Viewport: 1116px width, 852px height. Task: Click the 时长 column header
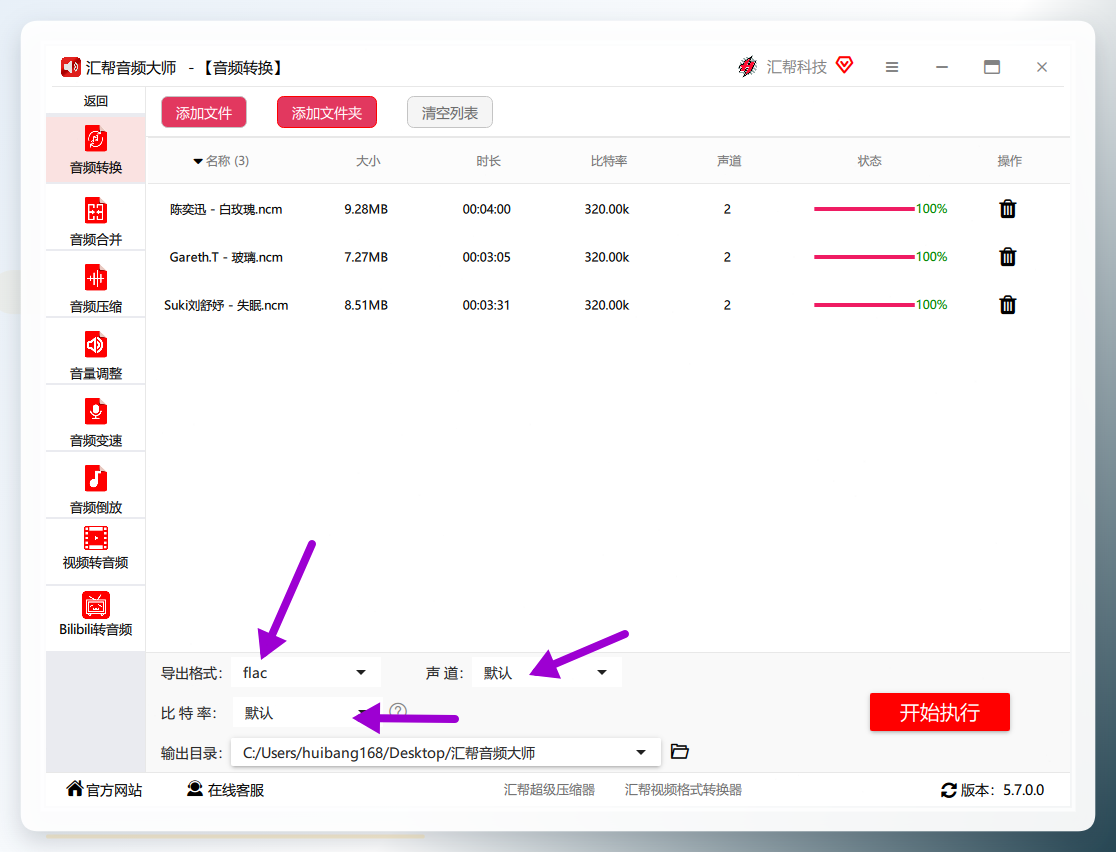[488, 161]
